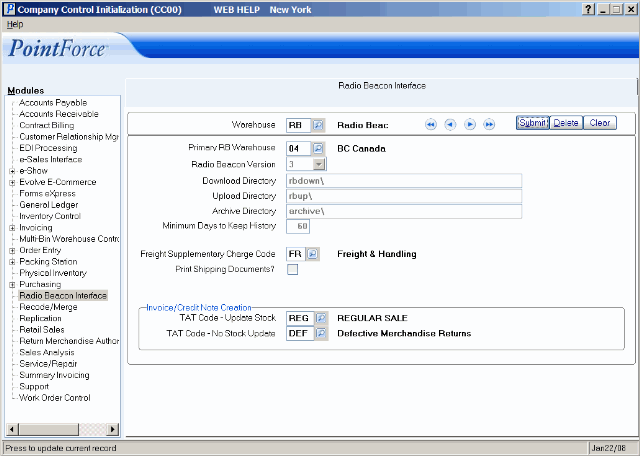Image resolution: width=640 pixels, height=456 pixels.
Task: Click the Submit button
Action: (533, 123)
